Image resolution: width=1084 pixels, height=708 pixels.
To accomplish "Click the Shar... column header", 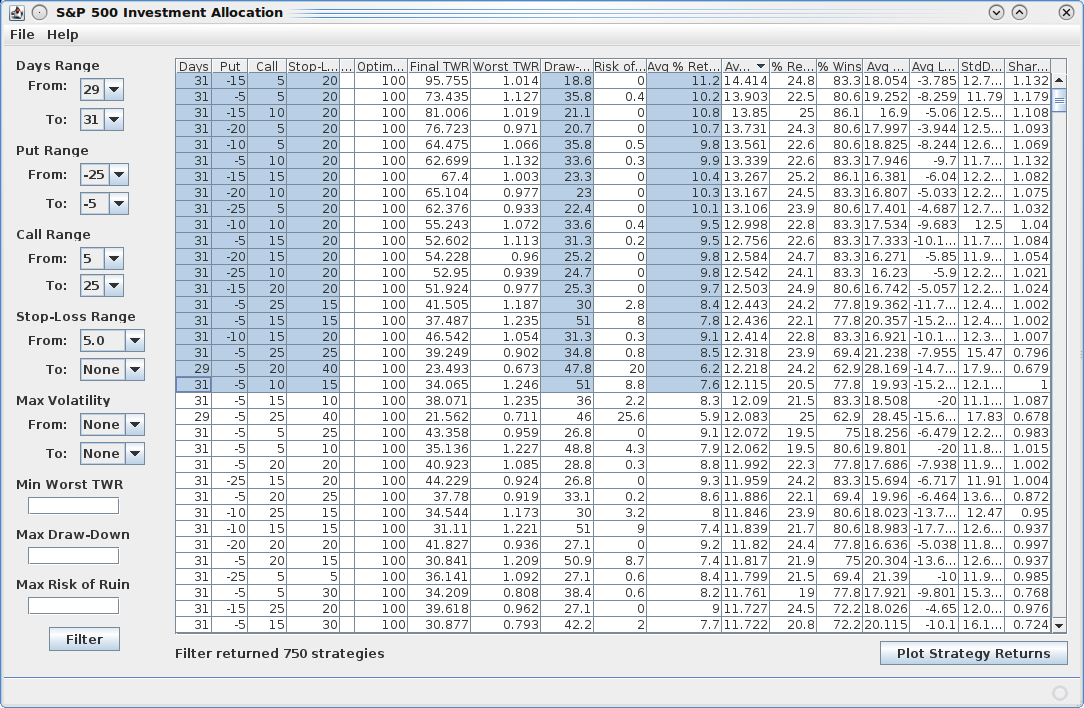I will coord(1027,66).
